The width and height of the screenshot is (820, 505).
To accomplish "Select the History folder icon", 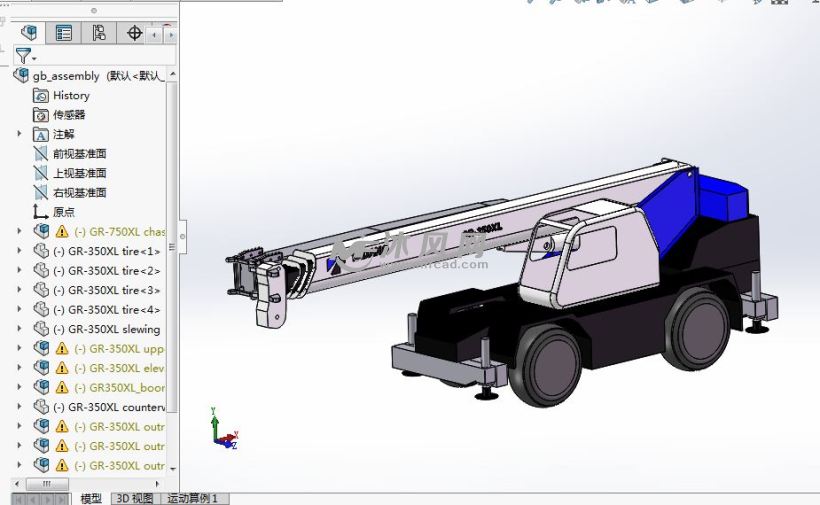I will click(x=41, y=95).
